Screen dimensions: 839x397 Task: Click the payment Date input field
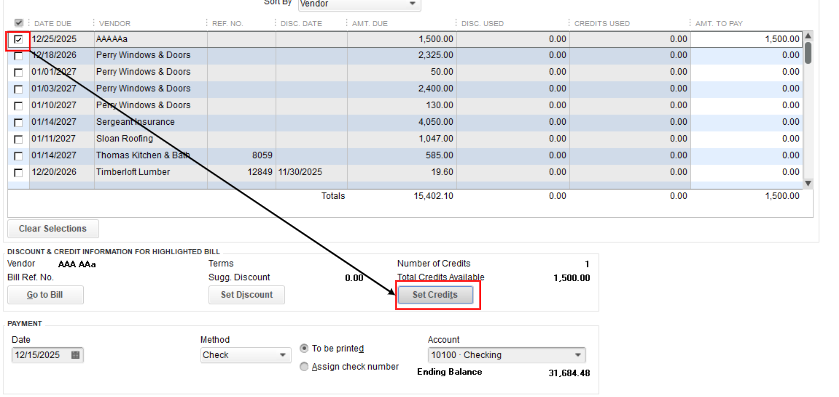pos(41,355)
